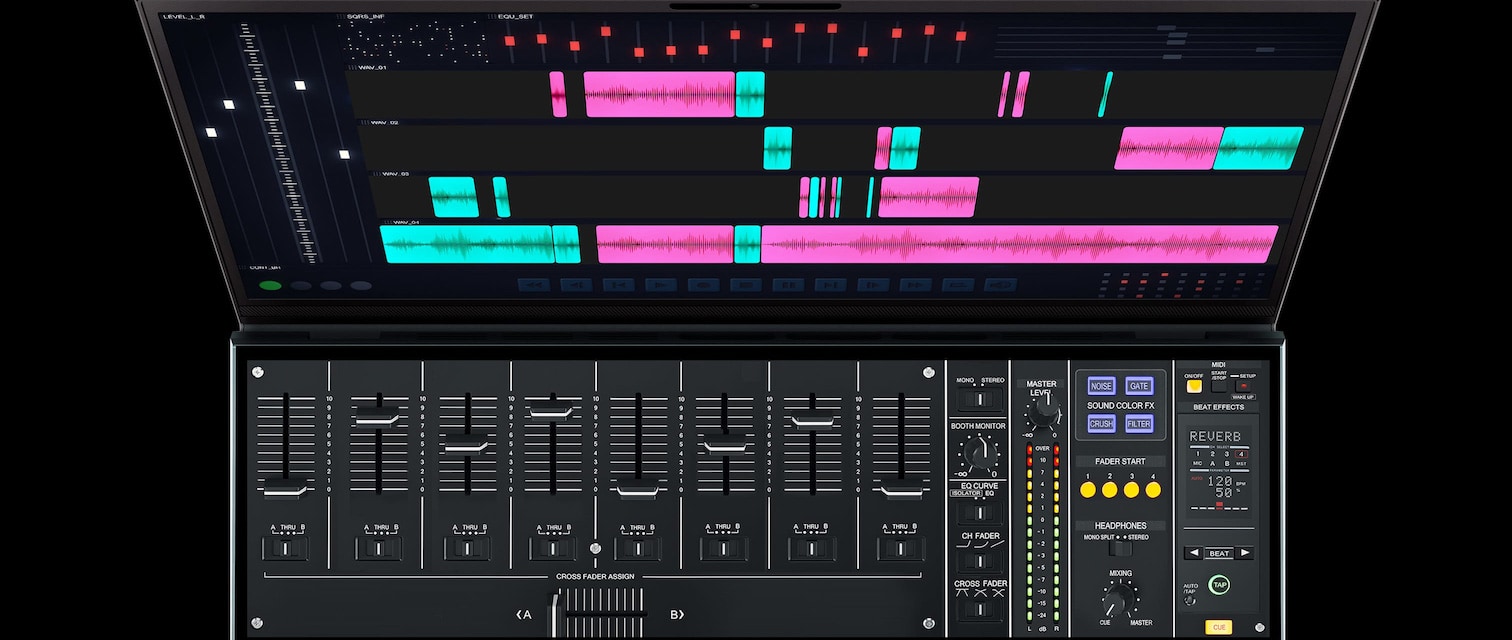
Task: Flip the first channel A THRU B switch
Action: 285,548
